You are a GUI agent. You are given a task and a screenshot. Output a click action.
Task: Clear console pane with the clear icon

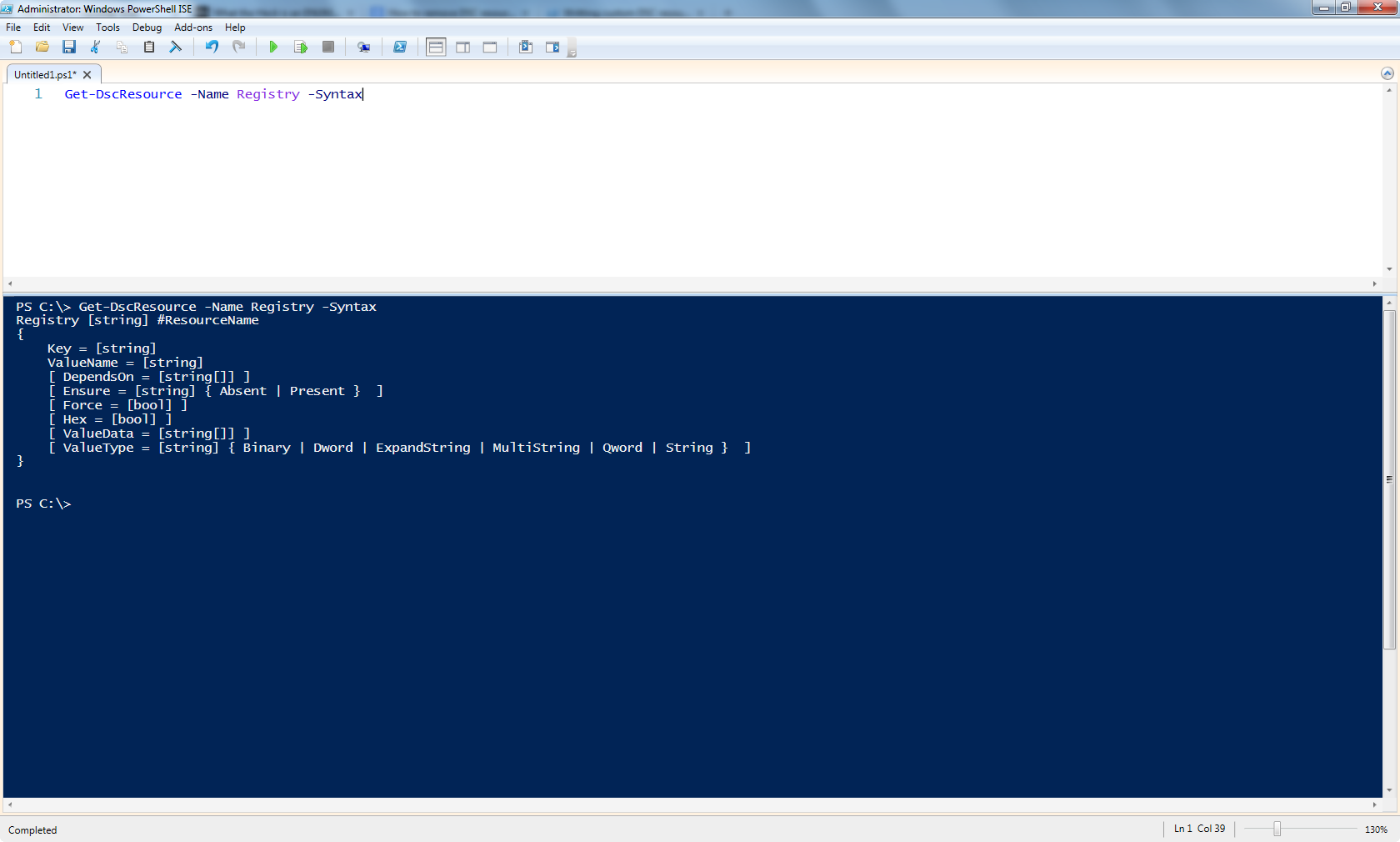pyautogui.click(x=176, y=48)
